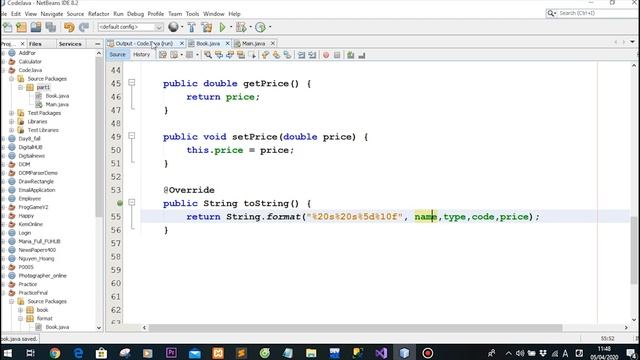This screenshot has width=640, height=360.
Task: Open the editor tabs list dropdown arrow
Action: (632, 42)
